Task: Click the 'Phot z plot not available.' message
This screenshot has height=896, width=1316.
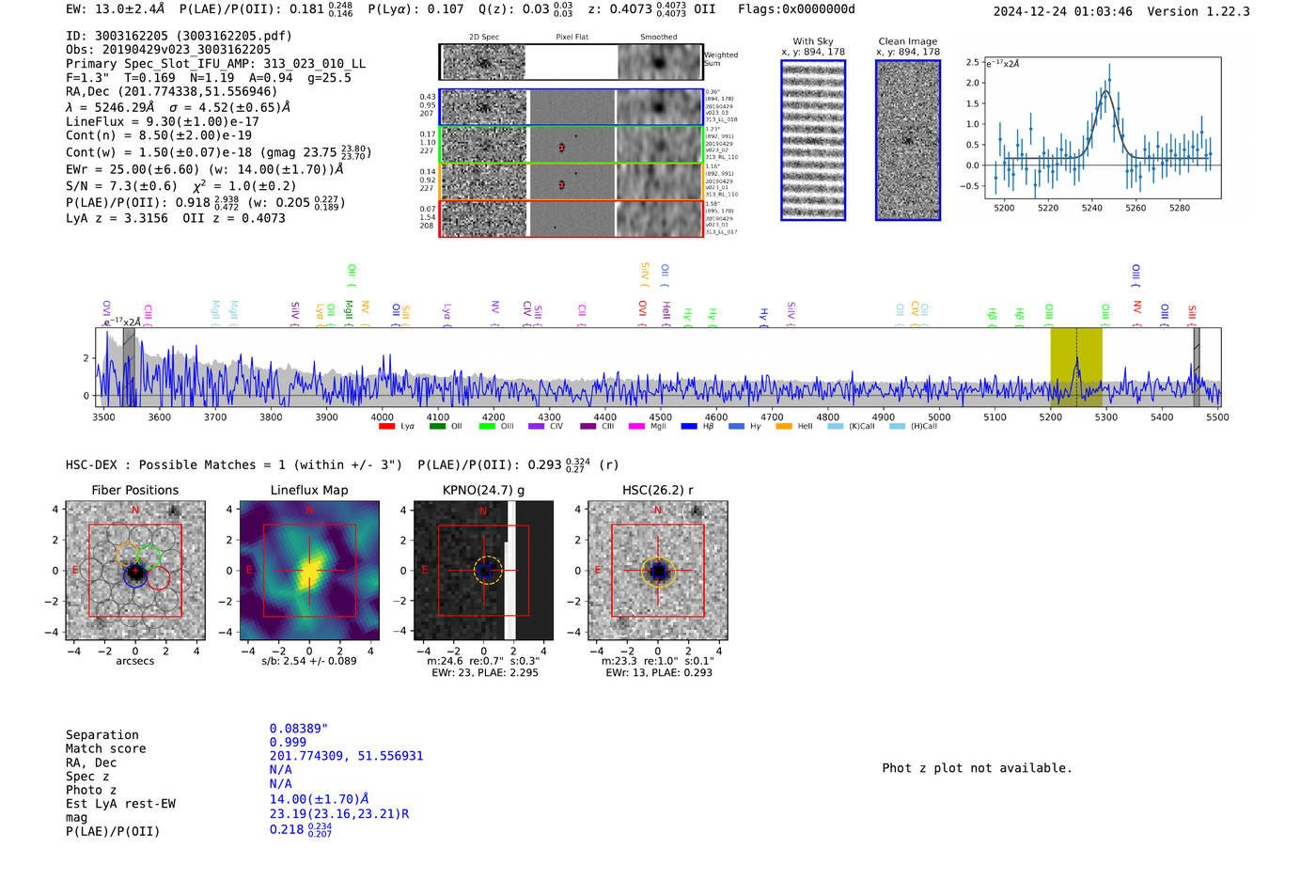Action: (x=978, y=768)
